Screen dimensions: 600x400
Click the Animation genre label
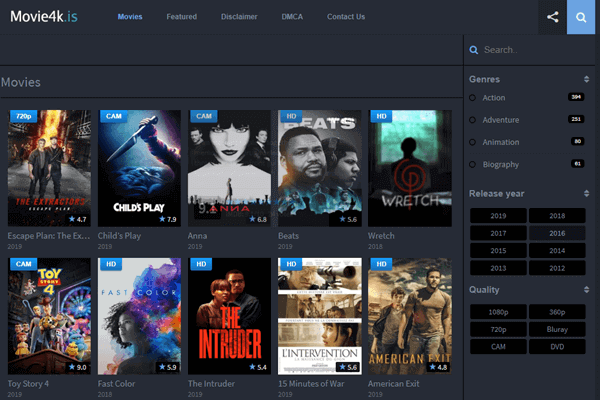tap(501, 142)
